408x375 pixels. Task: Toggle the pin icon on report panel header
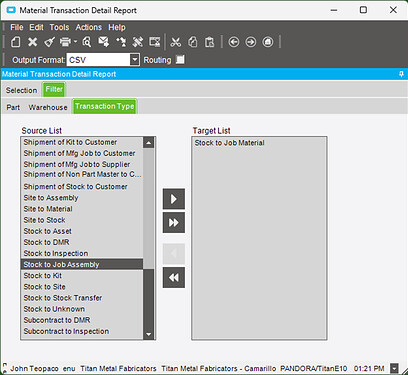[x=401, y=74]
